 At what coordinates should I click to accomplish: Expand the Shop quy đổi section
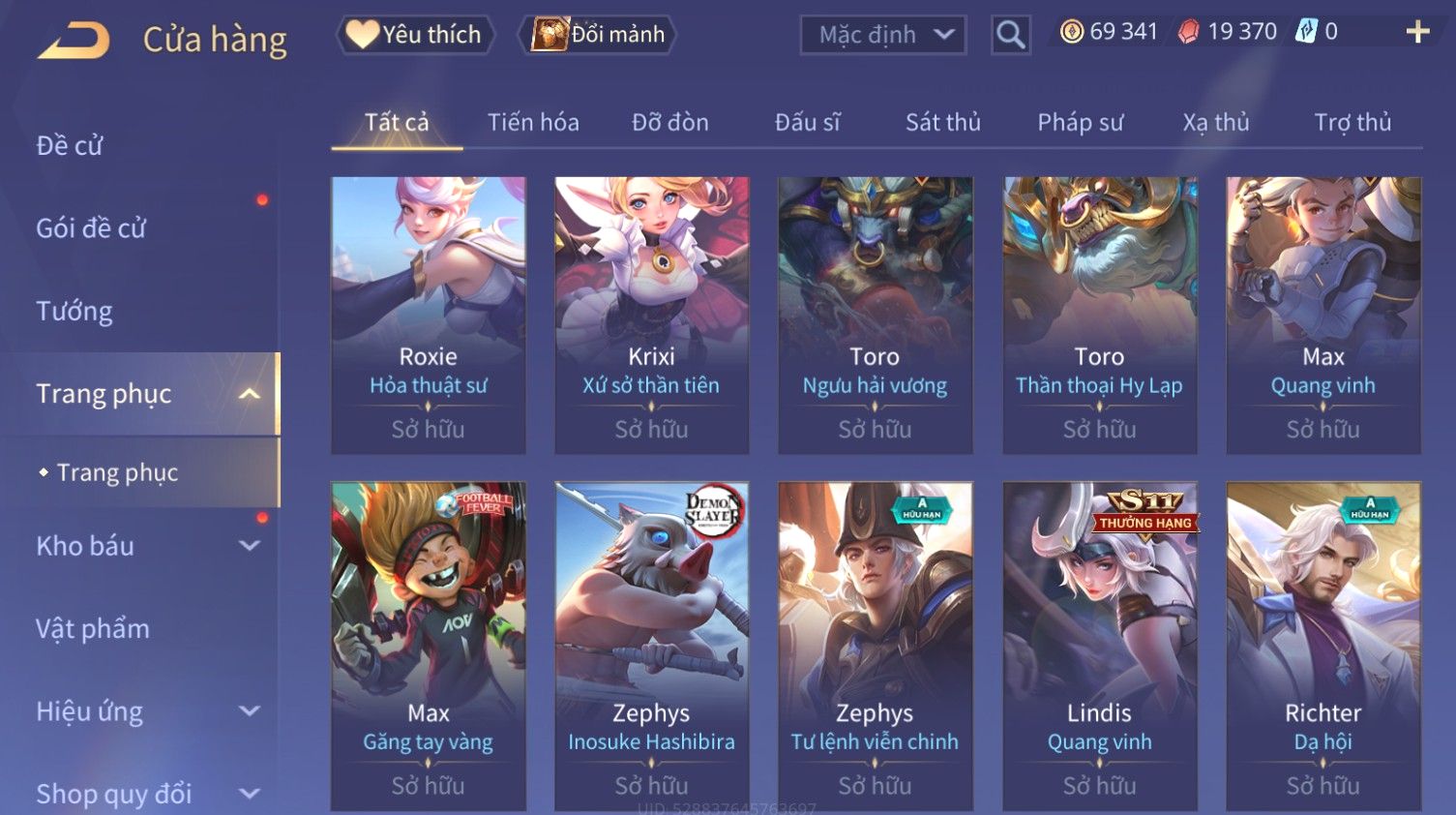249,794
